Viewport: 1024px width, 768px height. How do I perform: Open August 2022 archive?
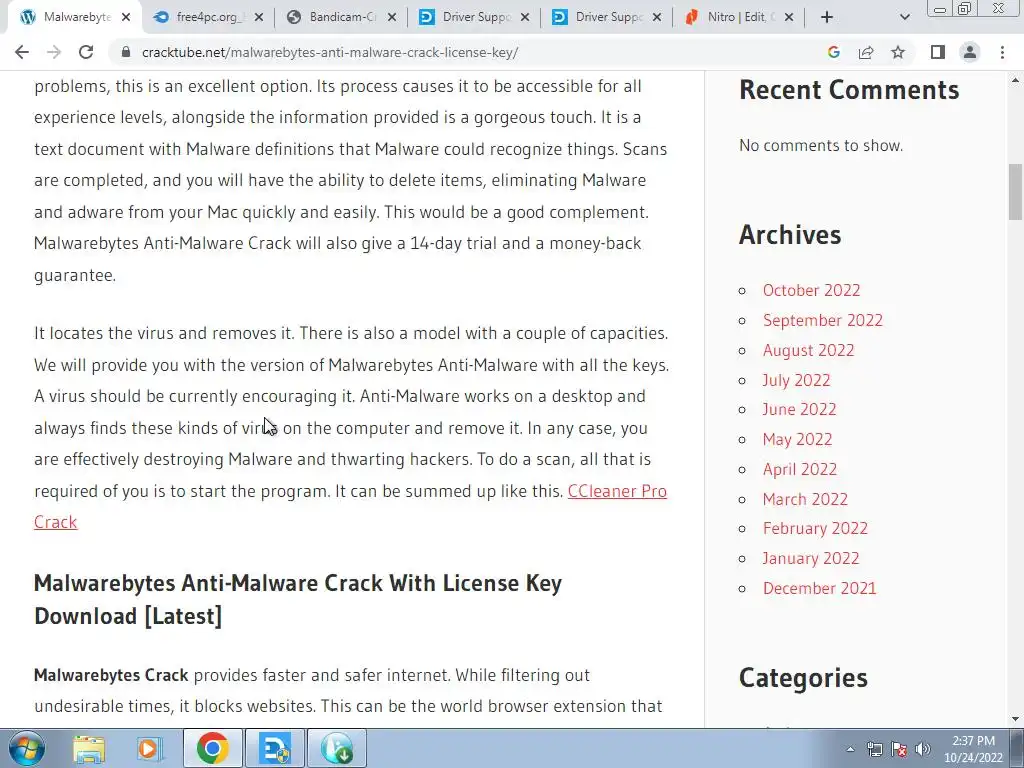coord(808,350)
